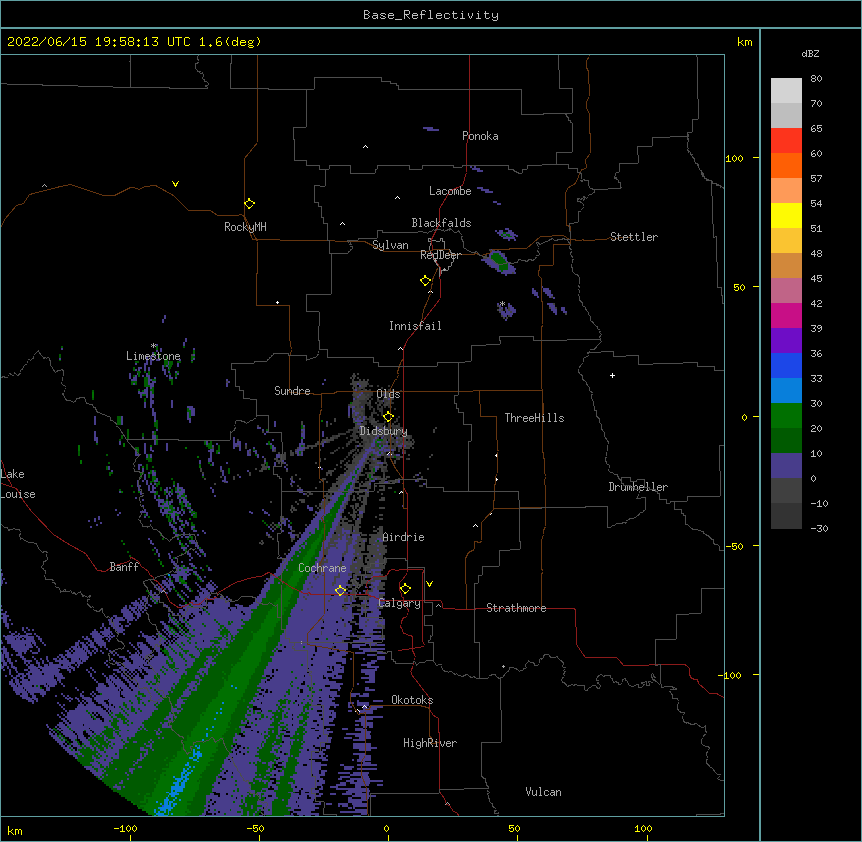The image size is (862, 842).
Task: Click the Sundre city label
Action: [292, 391]
